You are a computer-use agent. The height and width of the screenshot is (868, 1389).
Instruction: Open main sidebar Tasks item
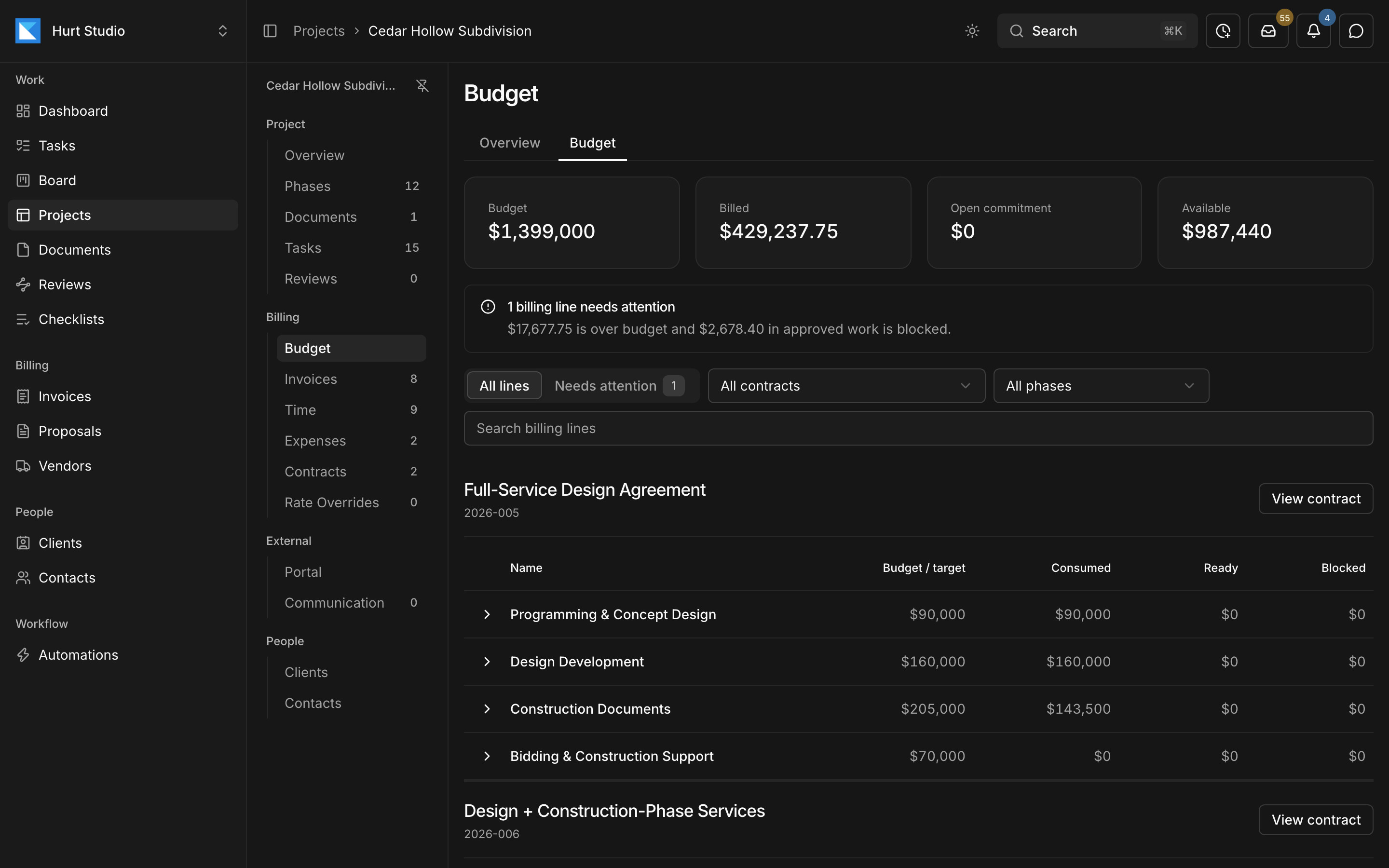[x=123, y=146]
